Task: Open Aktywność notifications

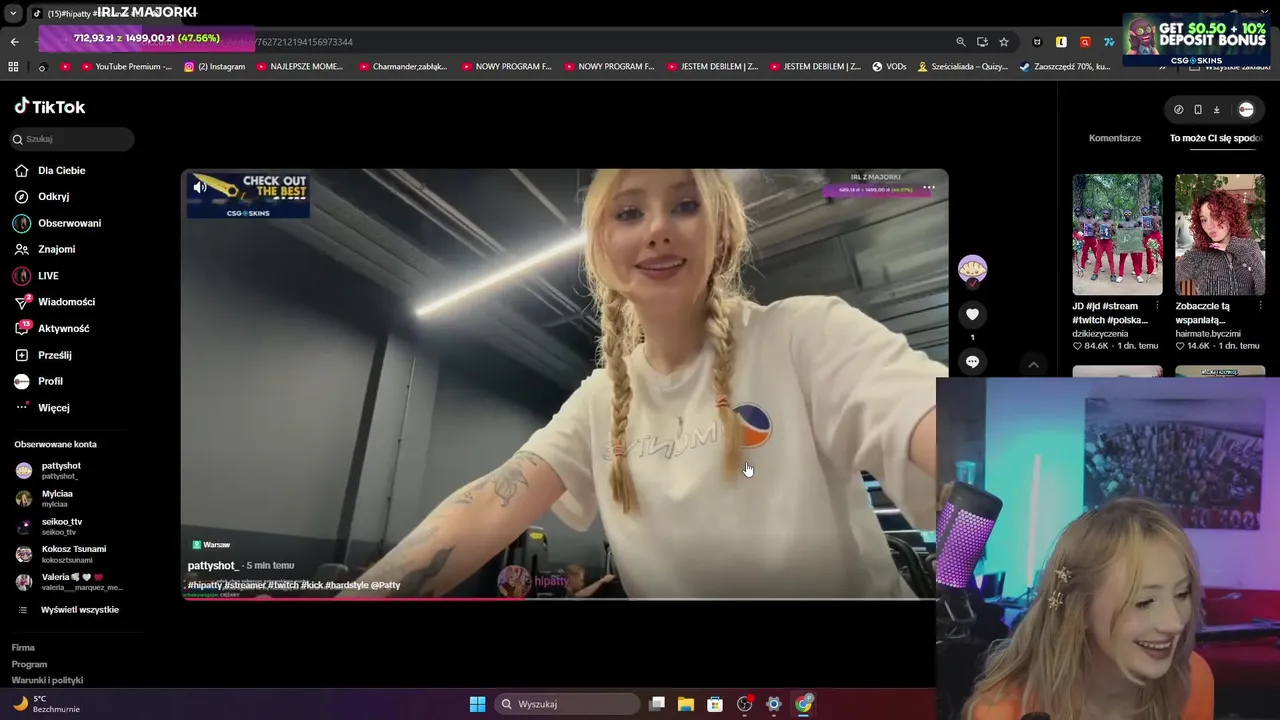Action: tap(63, 328)
